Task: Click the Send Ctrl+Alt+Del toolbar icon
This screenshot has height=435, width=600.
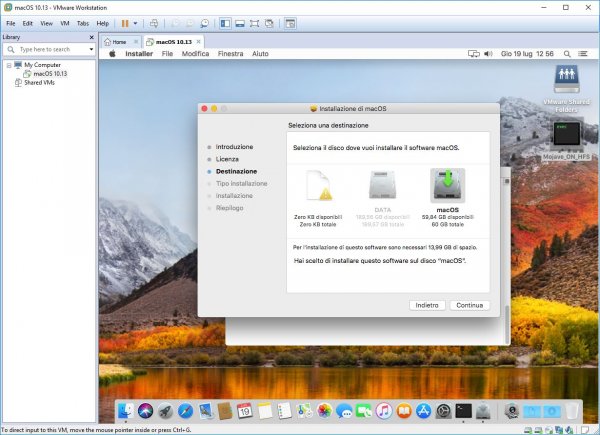Action: [154, 23]
